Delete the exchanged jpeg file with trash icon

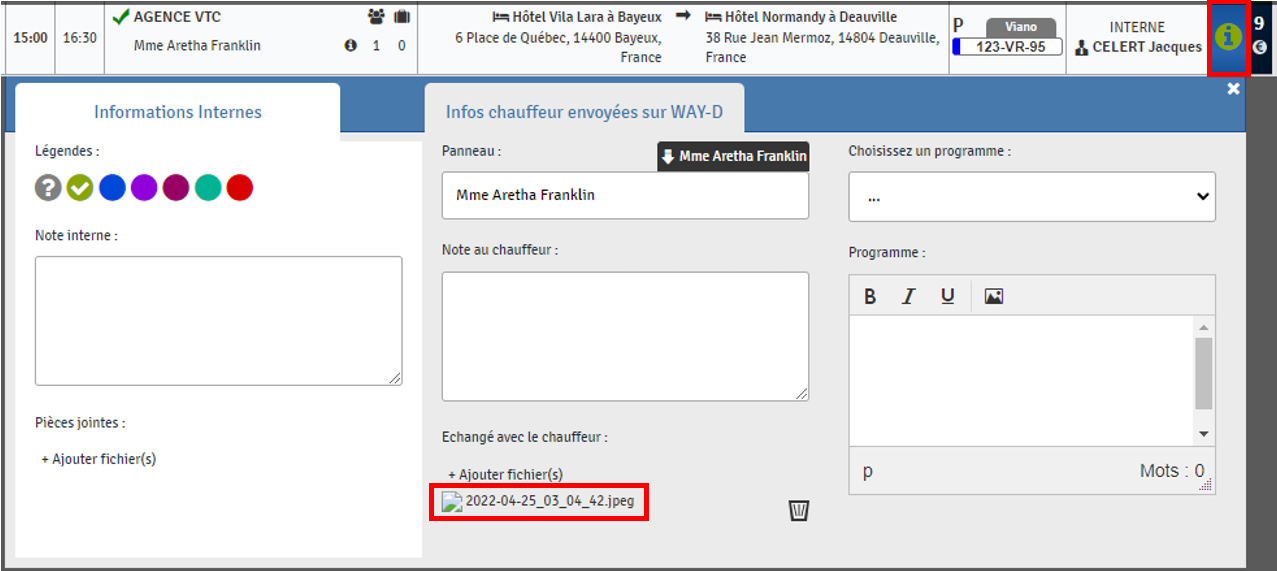(798, 511)
